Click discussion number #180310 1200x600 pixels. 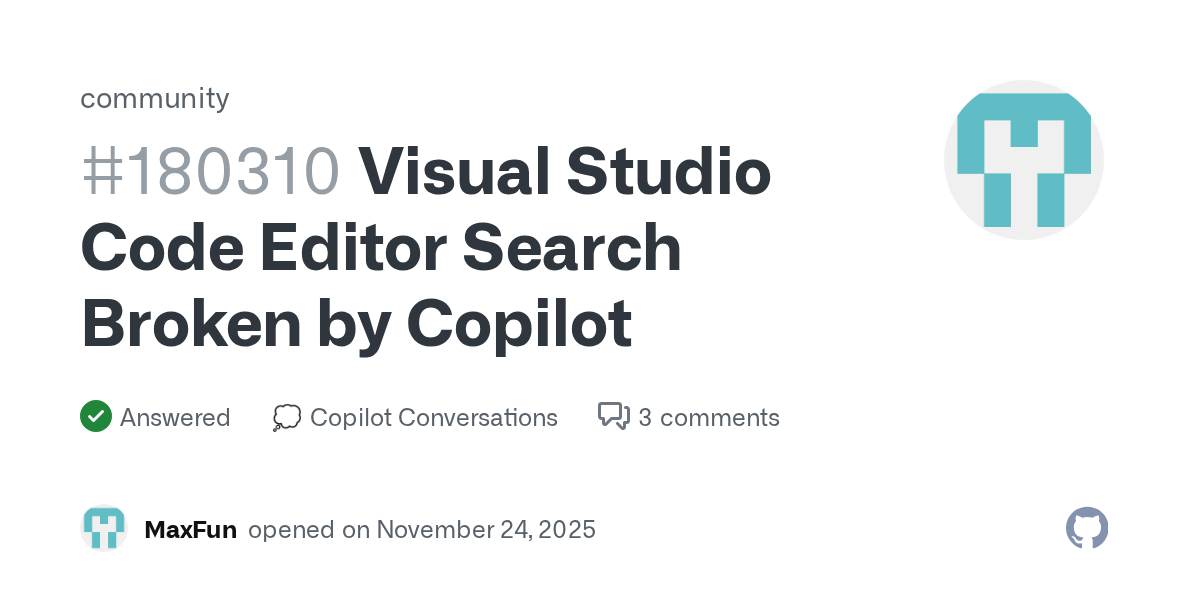(x=211, y=171)
